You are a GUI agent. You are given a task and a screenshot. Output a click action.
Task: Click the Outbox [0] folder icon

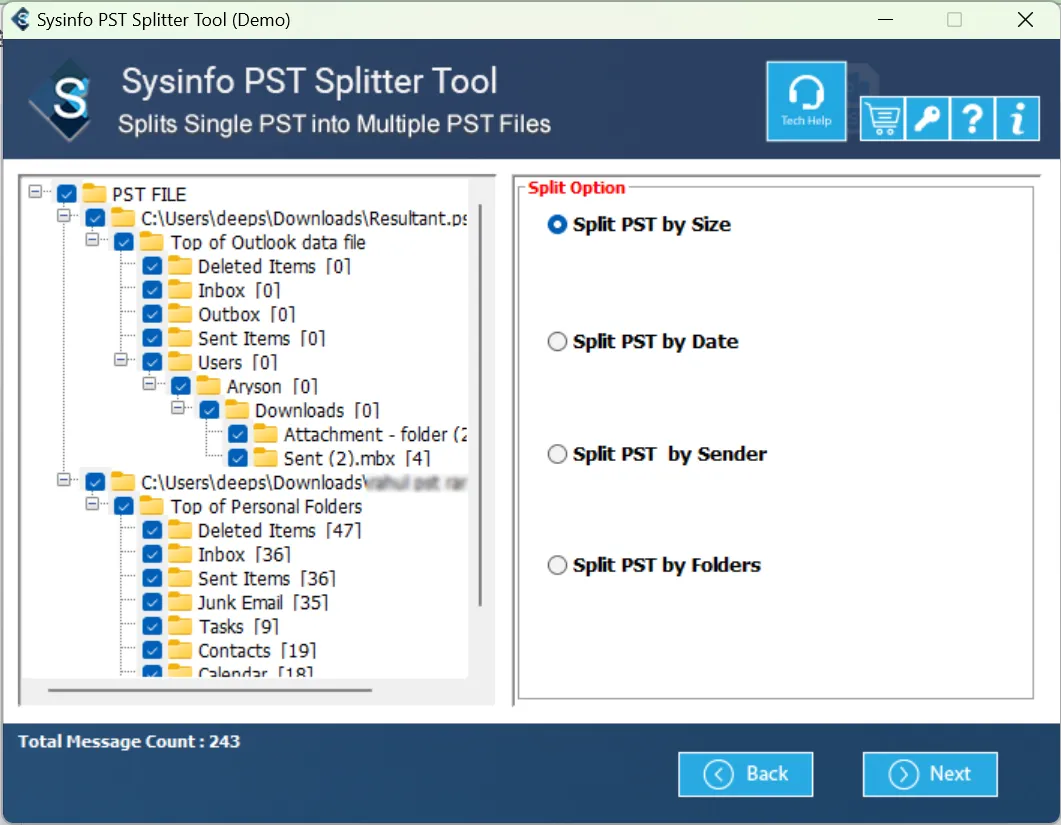(x=180, y=314)
